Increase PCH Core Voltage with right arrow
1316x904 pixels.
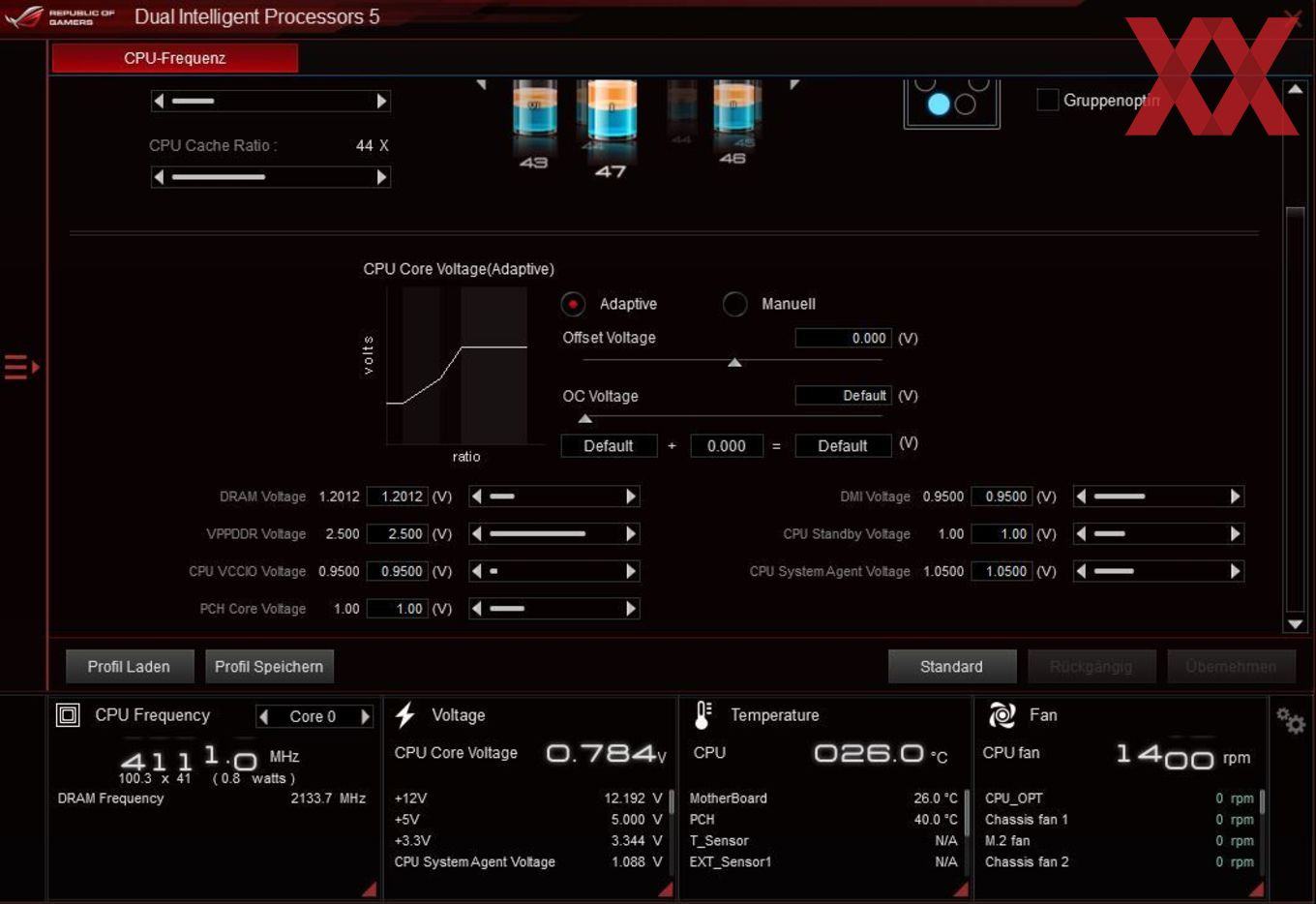point(631,609)
